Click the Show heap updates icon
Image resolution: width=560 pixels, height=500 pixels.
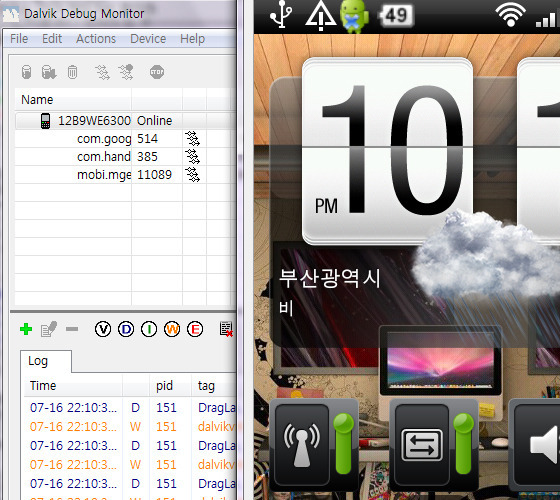26,72
